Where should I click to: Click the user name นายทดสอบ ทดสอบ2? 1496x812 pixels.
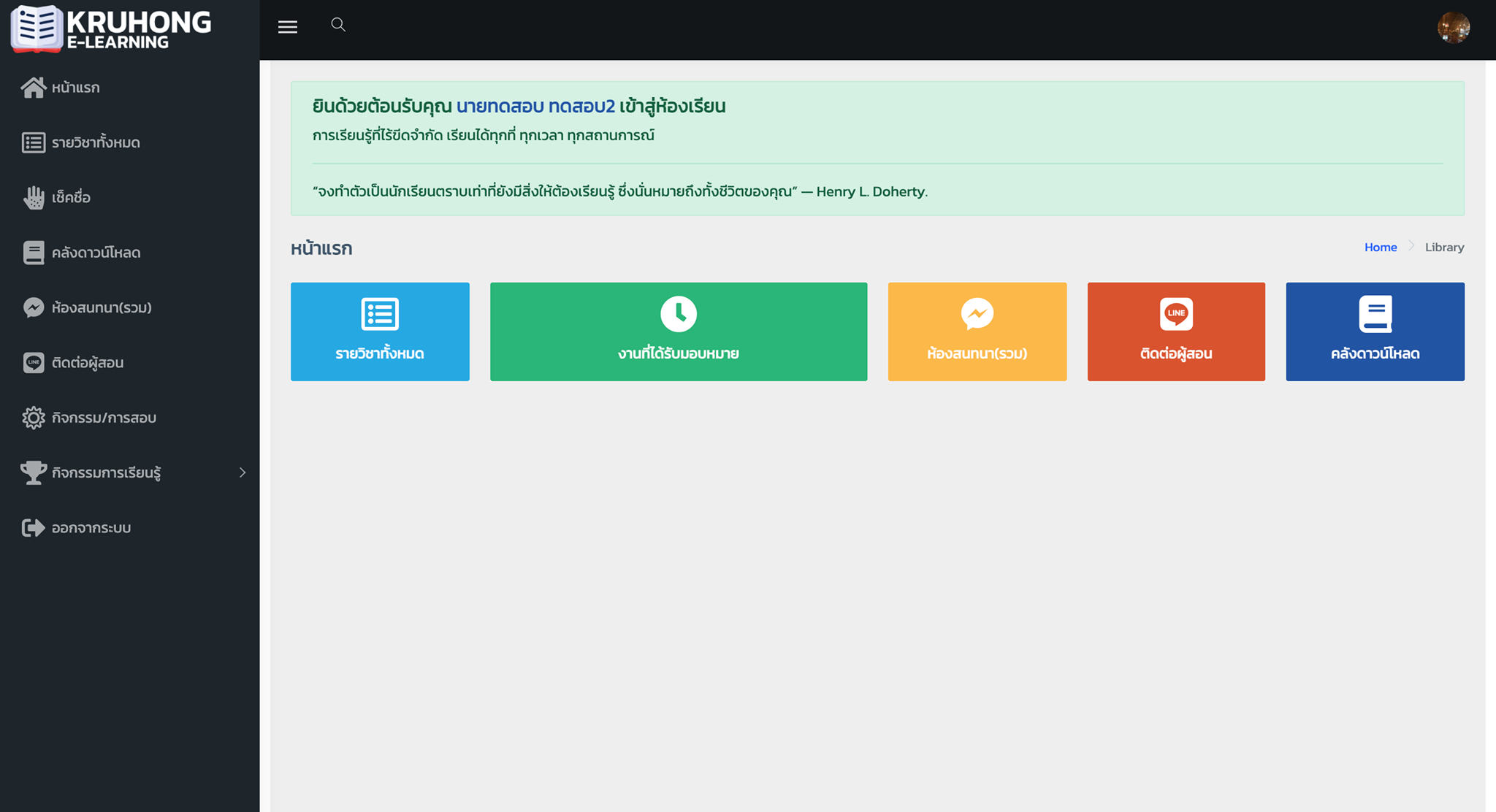pos(535,107)
